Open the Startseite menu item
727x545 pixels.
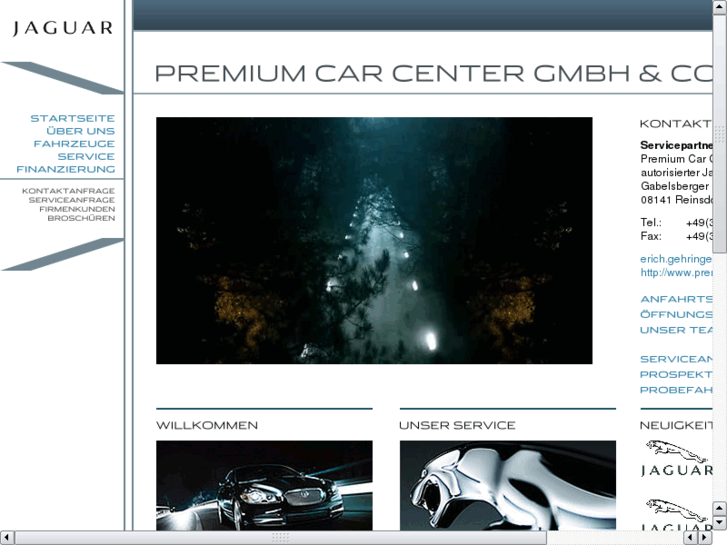[x=72, y=118]
